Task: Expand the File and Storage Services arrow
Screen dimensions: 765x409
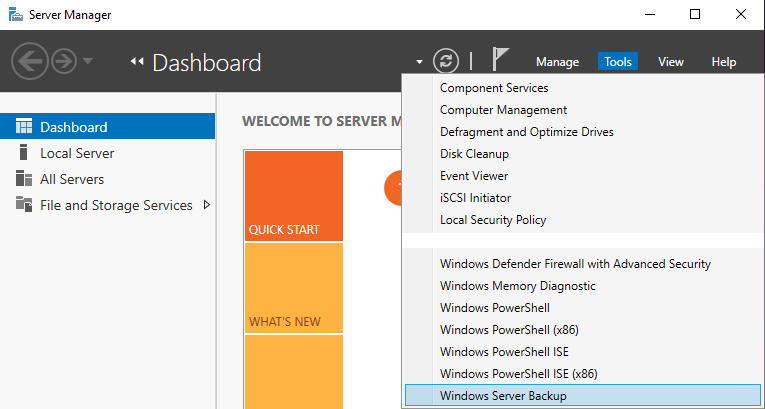Action: tap(207, 205)
